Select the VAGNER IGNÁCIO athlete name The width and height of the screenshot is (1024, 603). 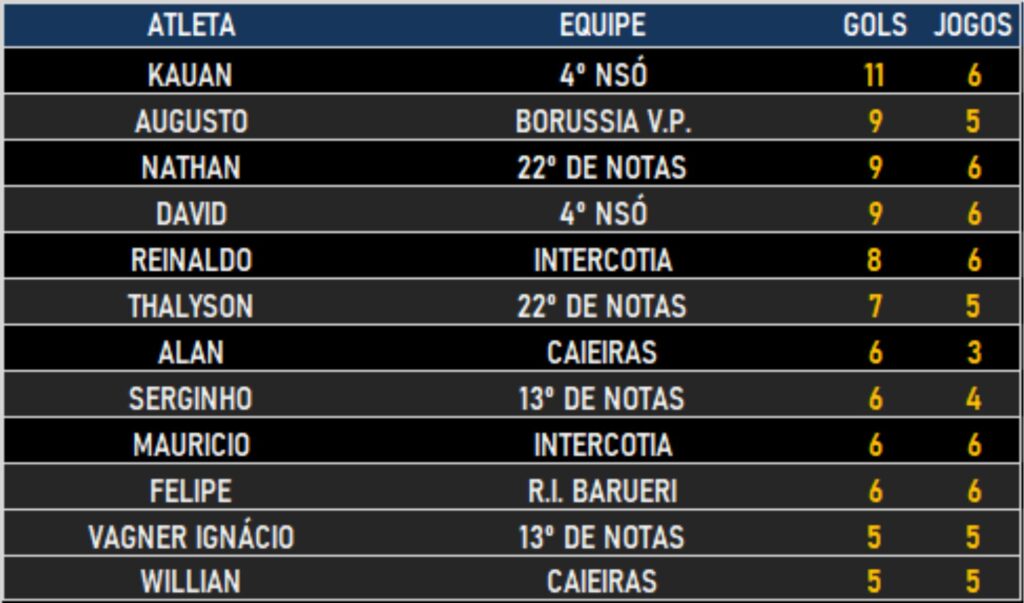coord(191,538)
